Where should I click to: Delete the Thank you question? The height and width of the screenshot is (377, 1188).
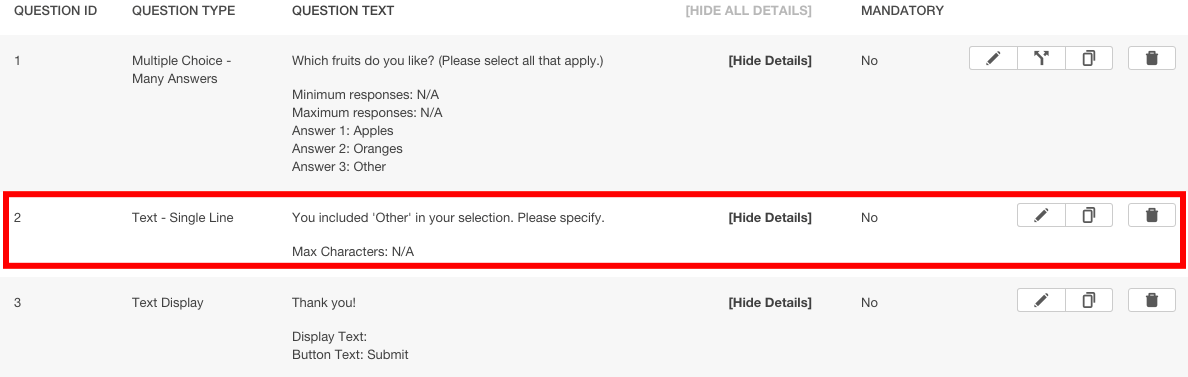1152,301
